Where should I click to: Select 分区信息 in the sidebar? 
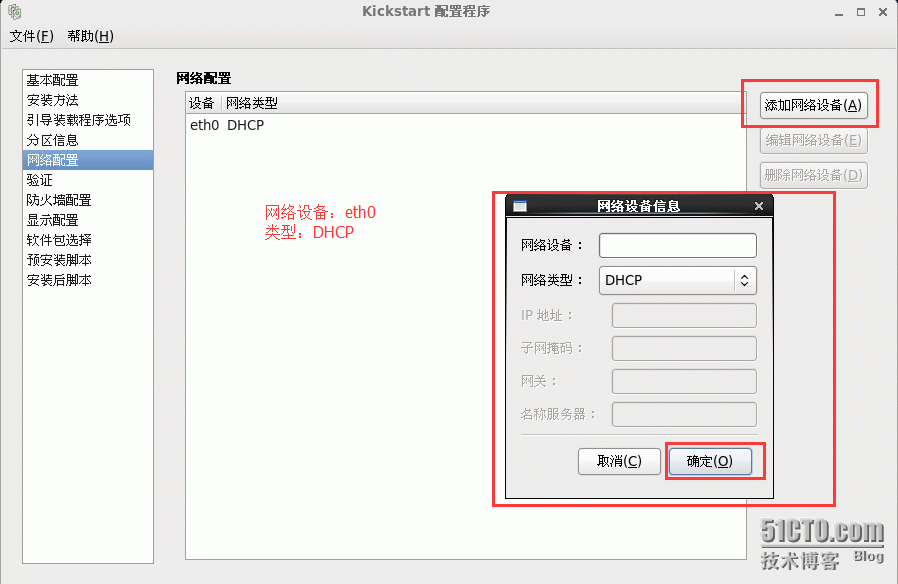tap(88, 140)
